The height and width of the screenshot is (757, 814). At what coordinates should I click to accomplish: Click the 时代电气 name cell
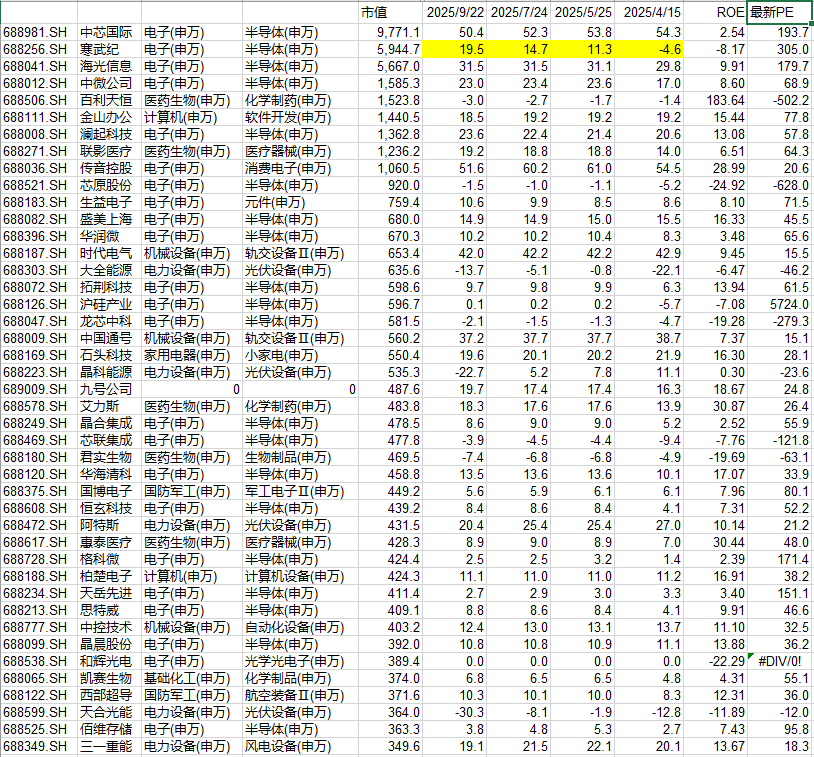pyautogui.click(x=109, y=253)
